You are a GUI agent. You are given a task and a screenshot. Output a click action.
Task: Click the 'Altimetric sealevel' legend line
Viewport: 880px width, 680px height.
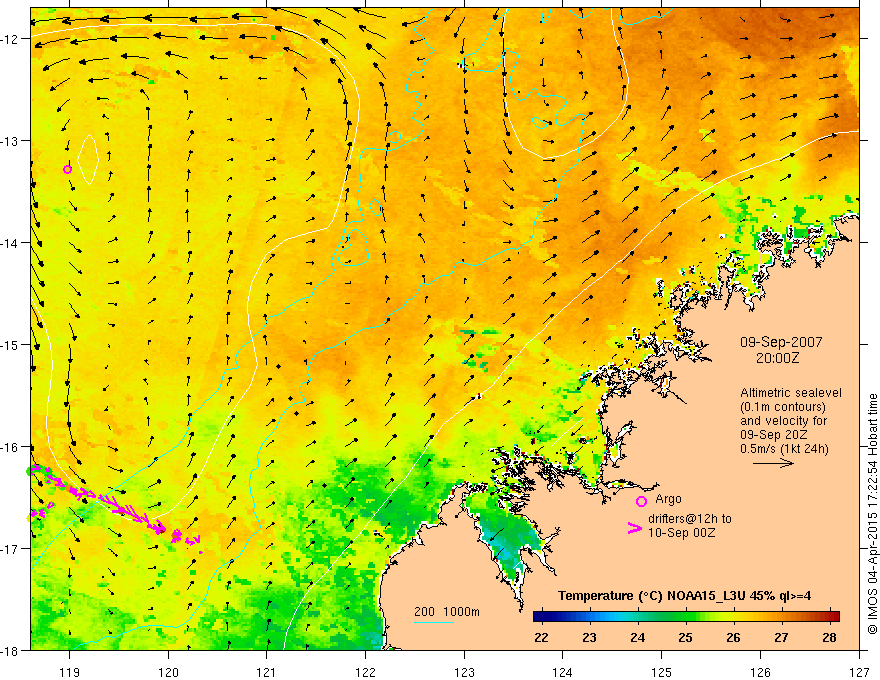coord(791,393)
